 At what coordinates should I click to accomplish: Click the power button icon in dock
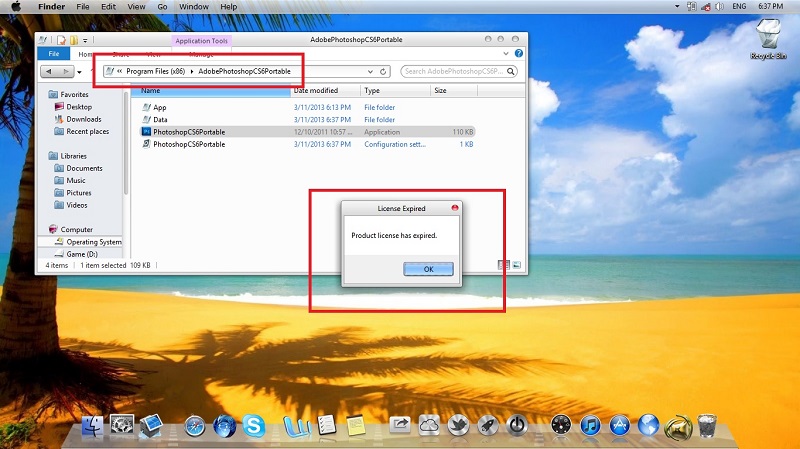(x=517, y=426)
